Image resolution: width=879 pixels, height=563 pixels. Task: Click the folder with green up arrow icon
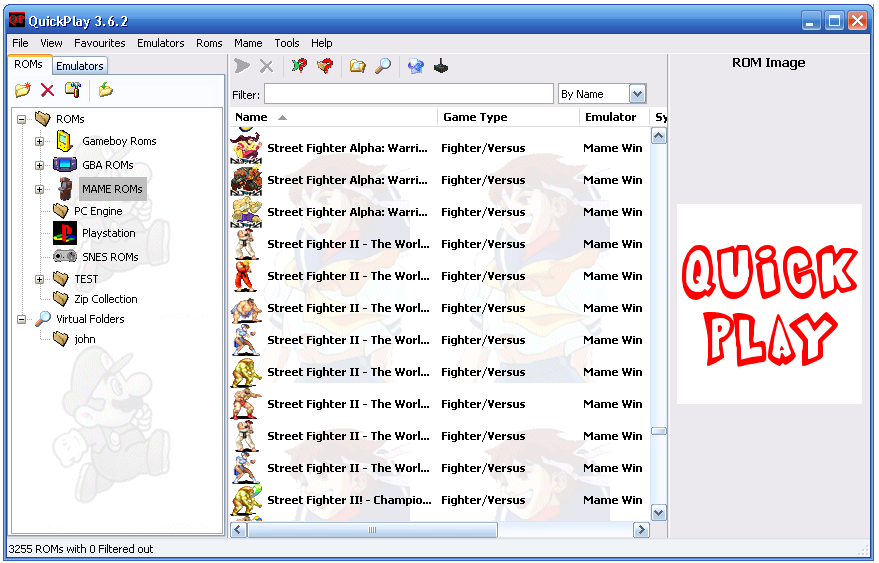[x=105, y=90]
